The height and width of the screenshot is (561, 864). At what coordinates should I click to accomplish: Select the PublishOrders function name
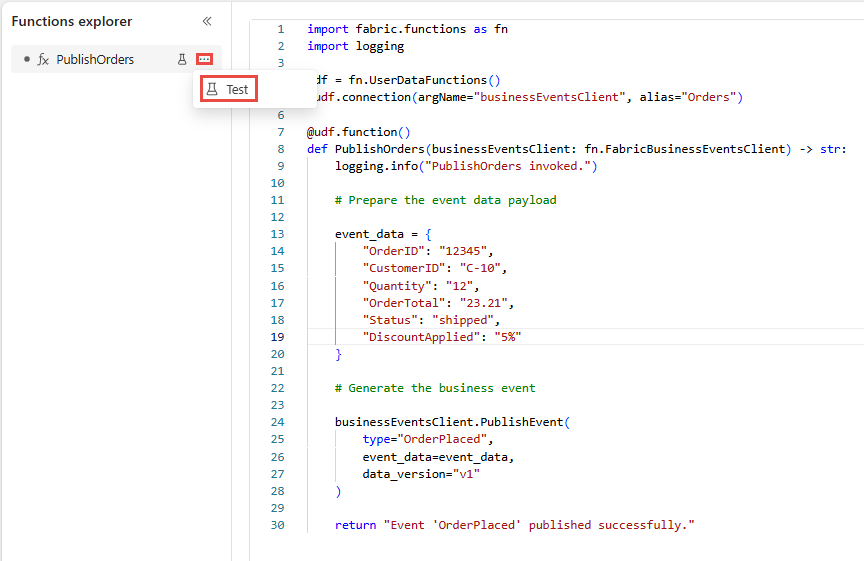point(95,60)
